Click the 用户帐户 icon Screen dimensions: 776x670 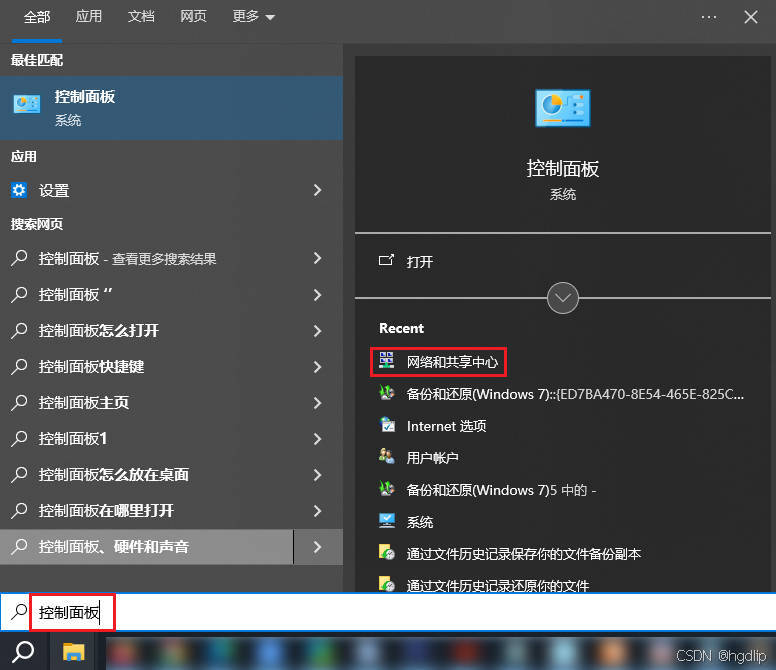[x=387, y=457]
